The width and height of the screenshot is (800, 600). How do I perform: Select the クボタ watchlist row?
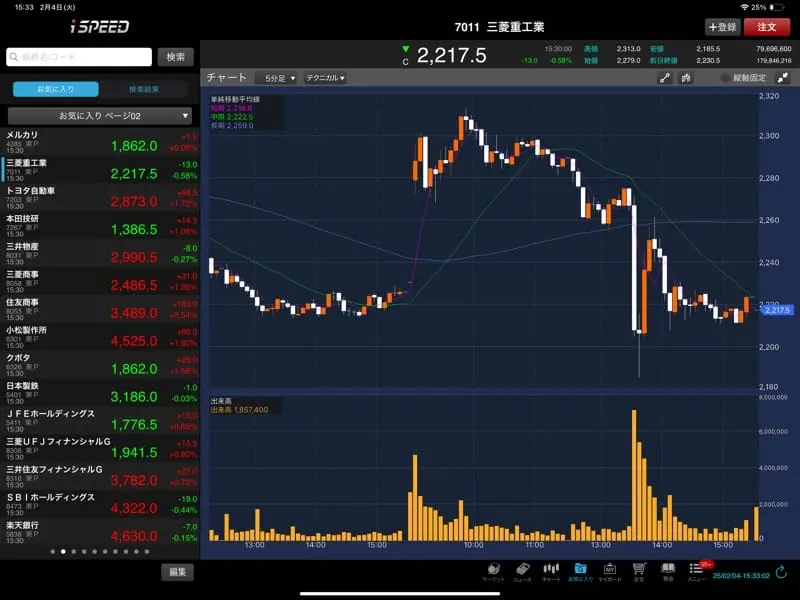click(99, 365)
